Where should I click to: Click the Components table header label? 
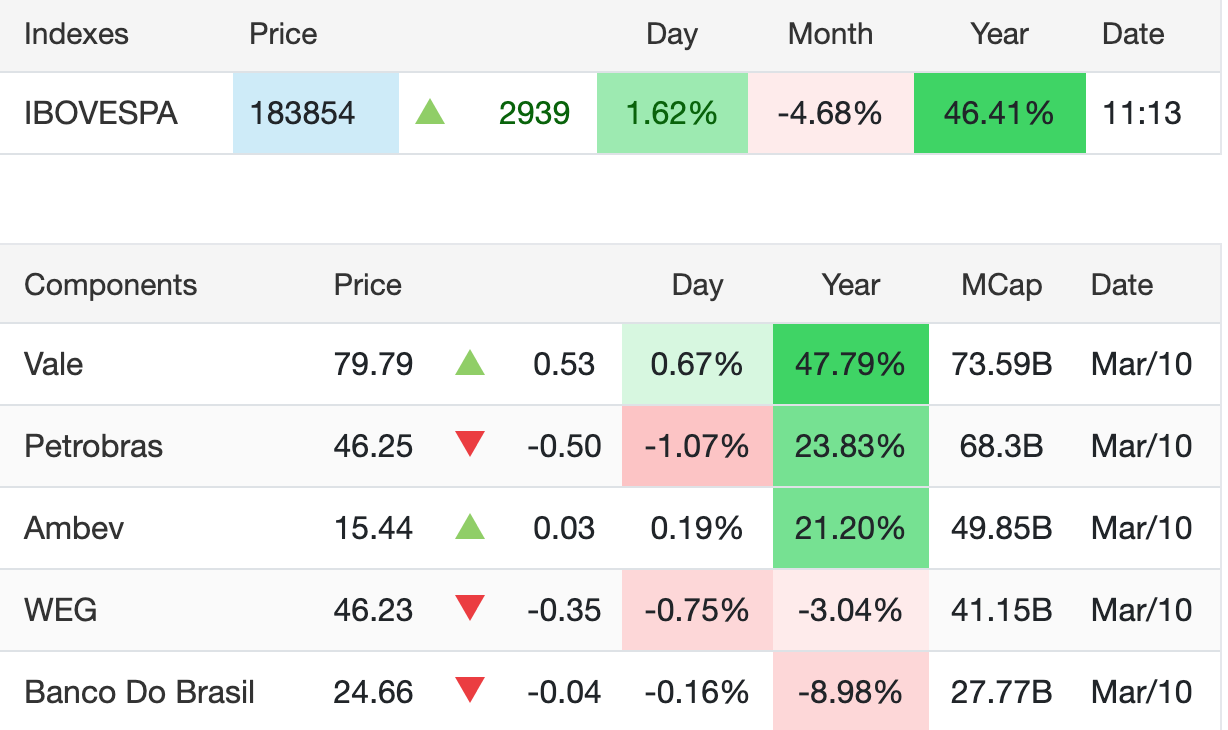tap(110, 285)
